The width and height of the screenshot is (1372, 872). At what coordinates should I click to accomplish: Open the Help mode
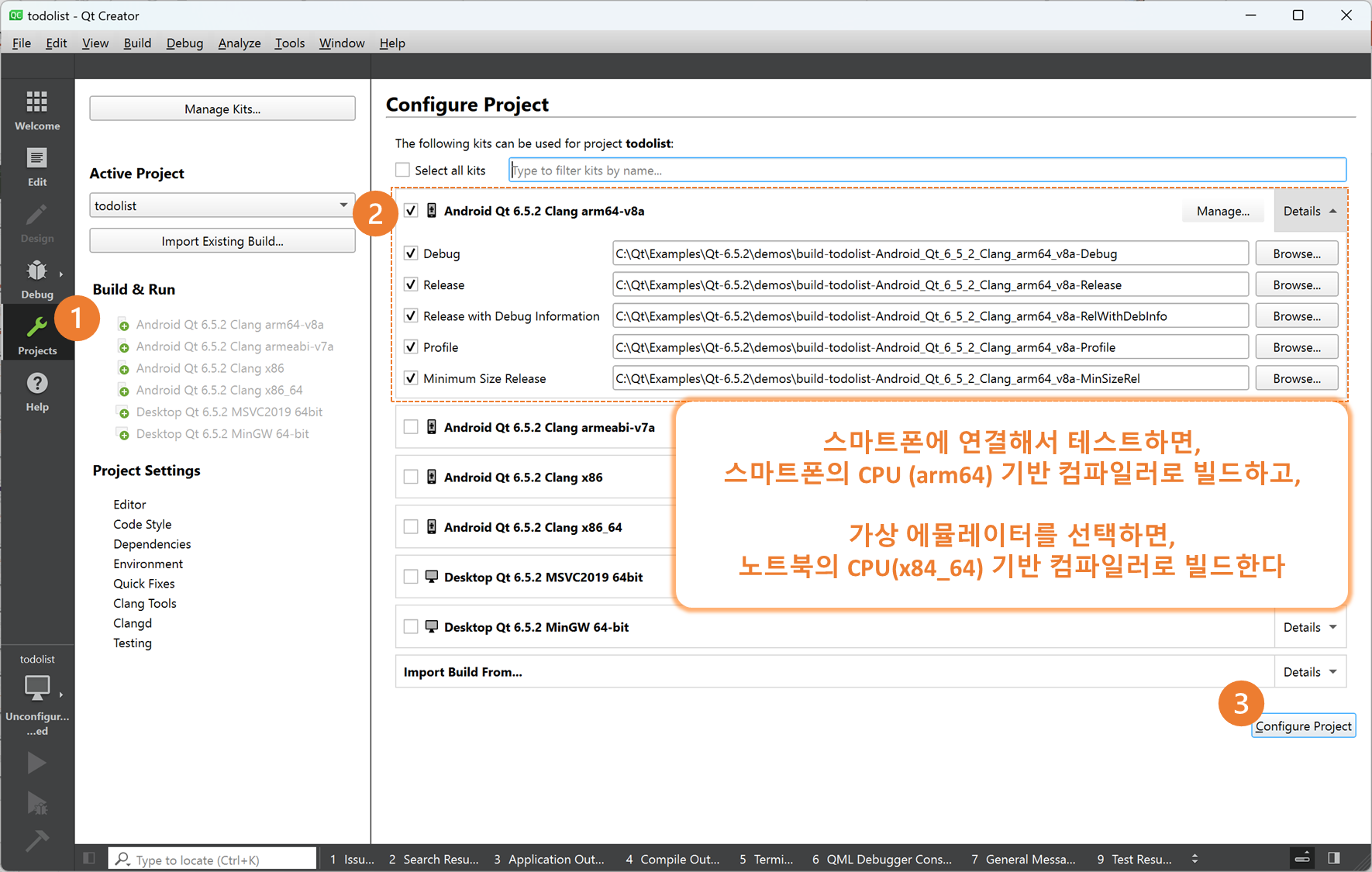click(37, 391)
